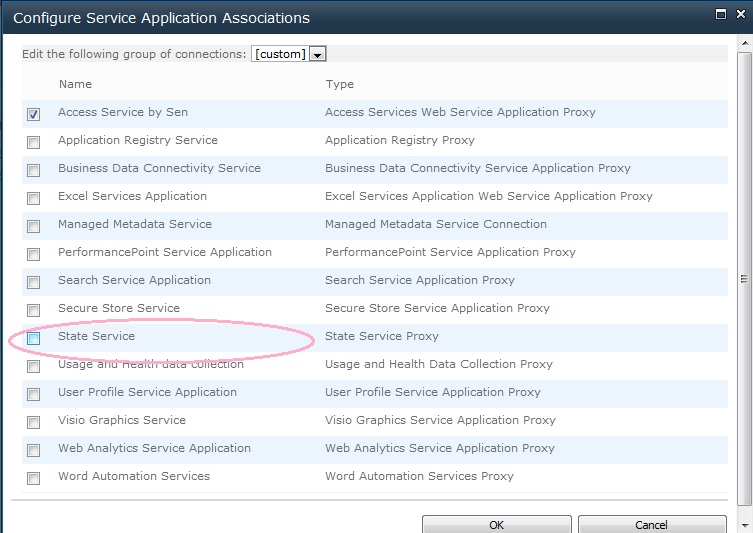This screenshot has height=533, width=753.
Task: Uncheck the Access Service by Sen checkbox
Action: [x=34, y=114]
